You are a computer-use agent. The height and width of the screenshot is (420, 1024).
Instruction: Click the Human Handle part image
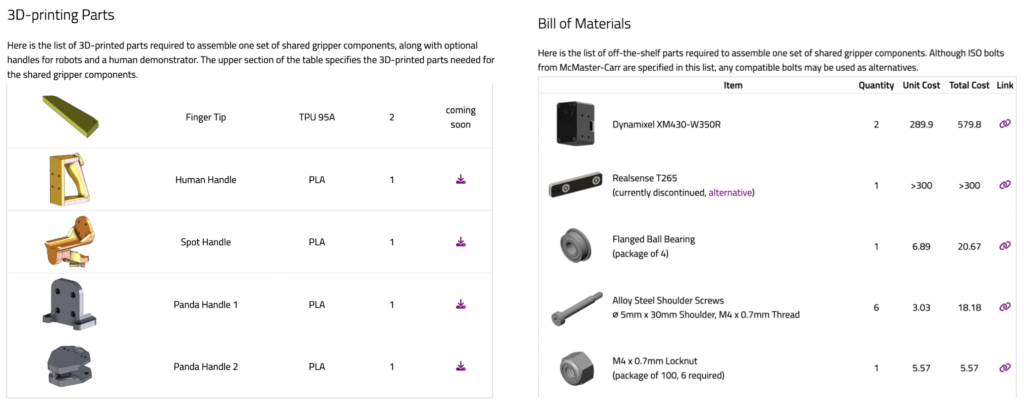tap(65, 180)
